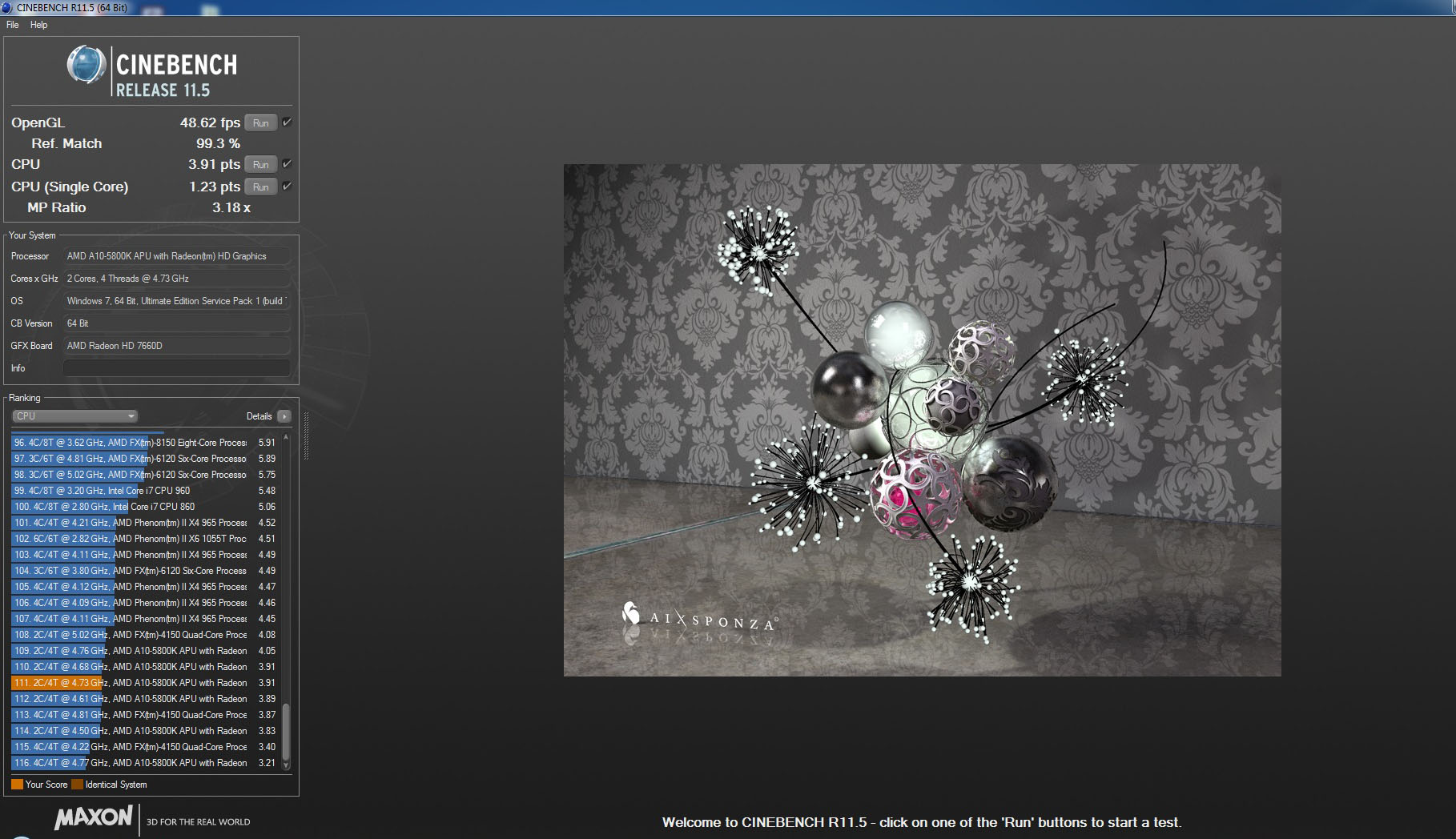
Task: Run the CPU Single Core benchmark
Action: 261,187
